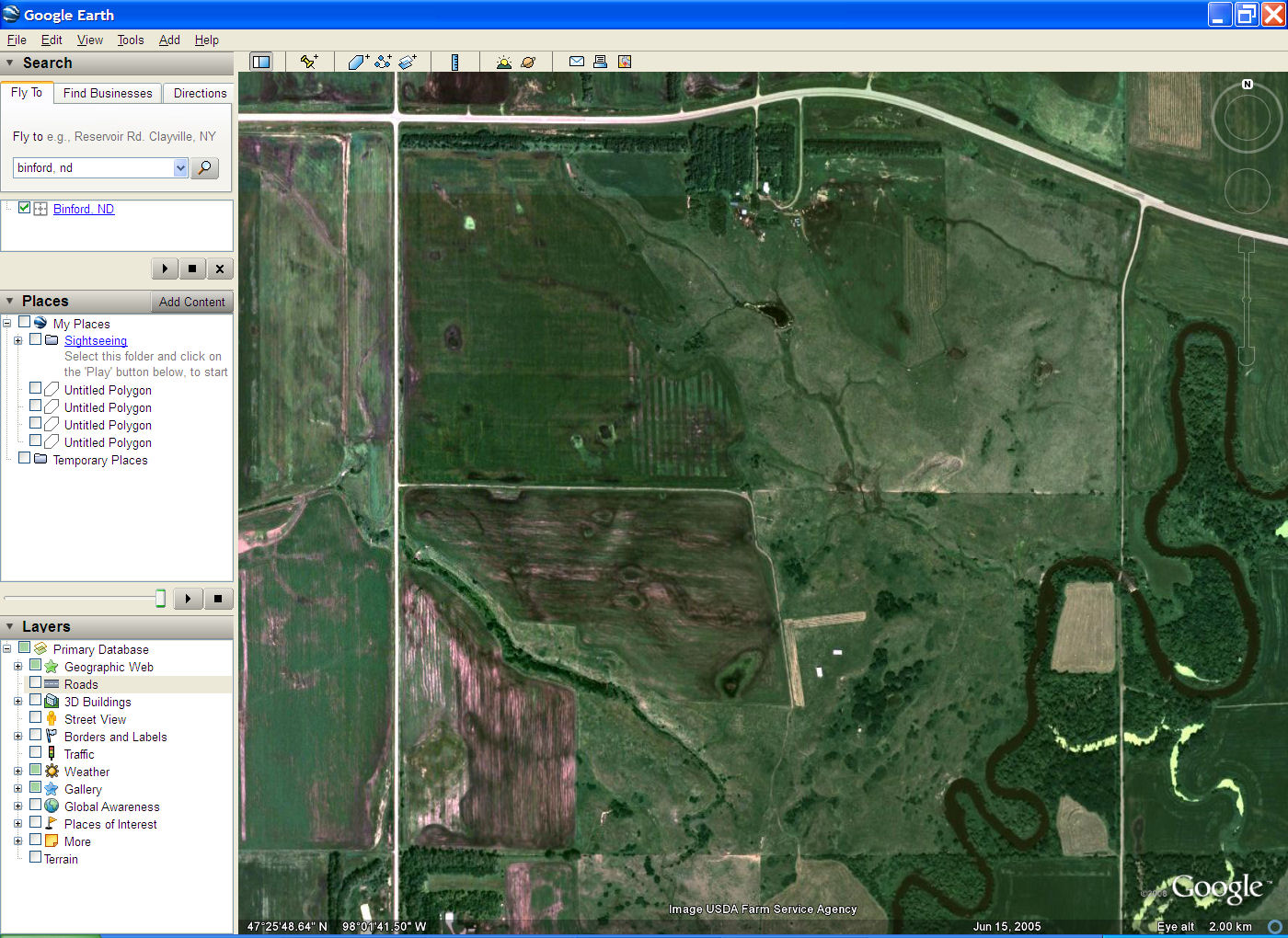Toggle the sunlight display icon
The width and height of the screenshot is (1288, 938).
[x=503, y=62]
